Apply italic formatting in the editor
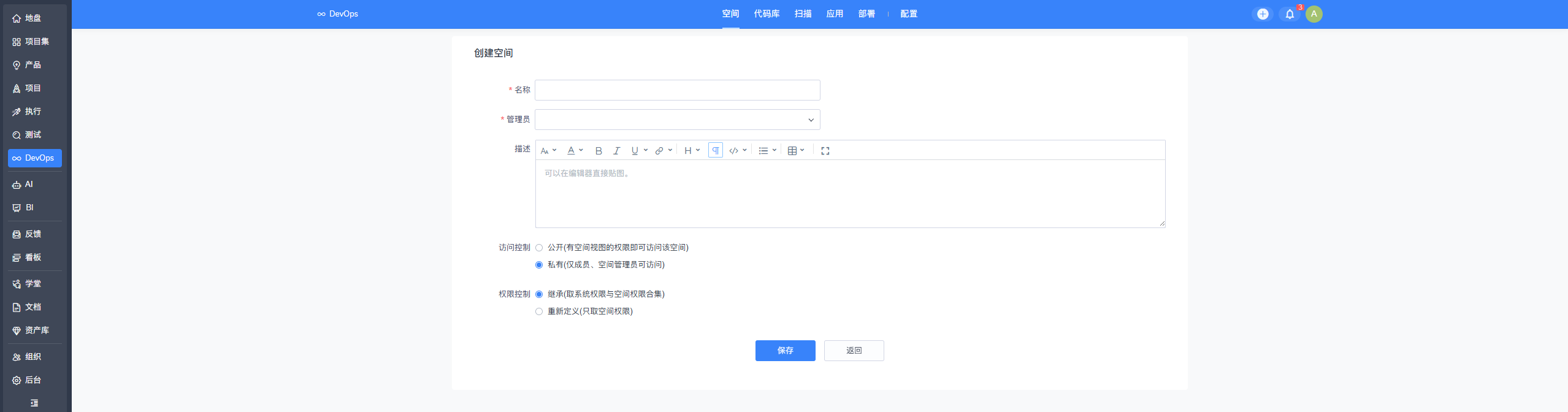The image size is (1568, 412). [x=616, y=151]
